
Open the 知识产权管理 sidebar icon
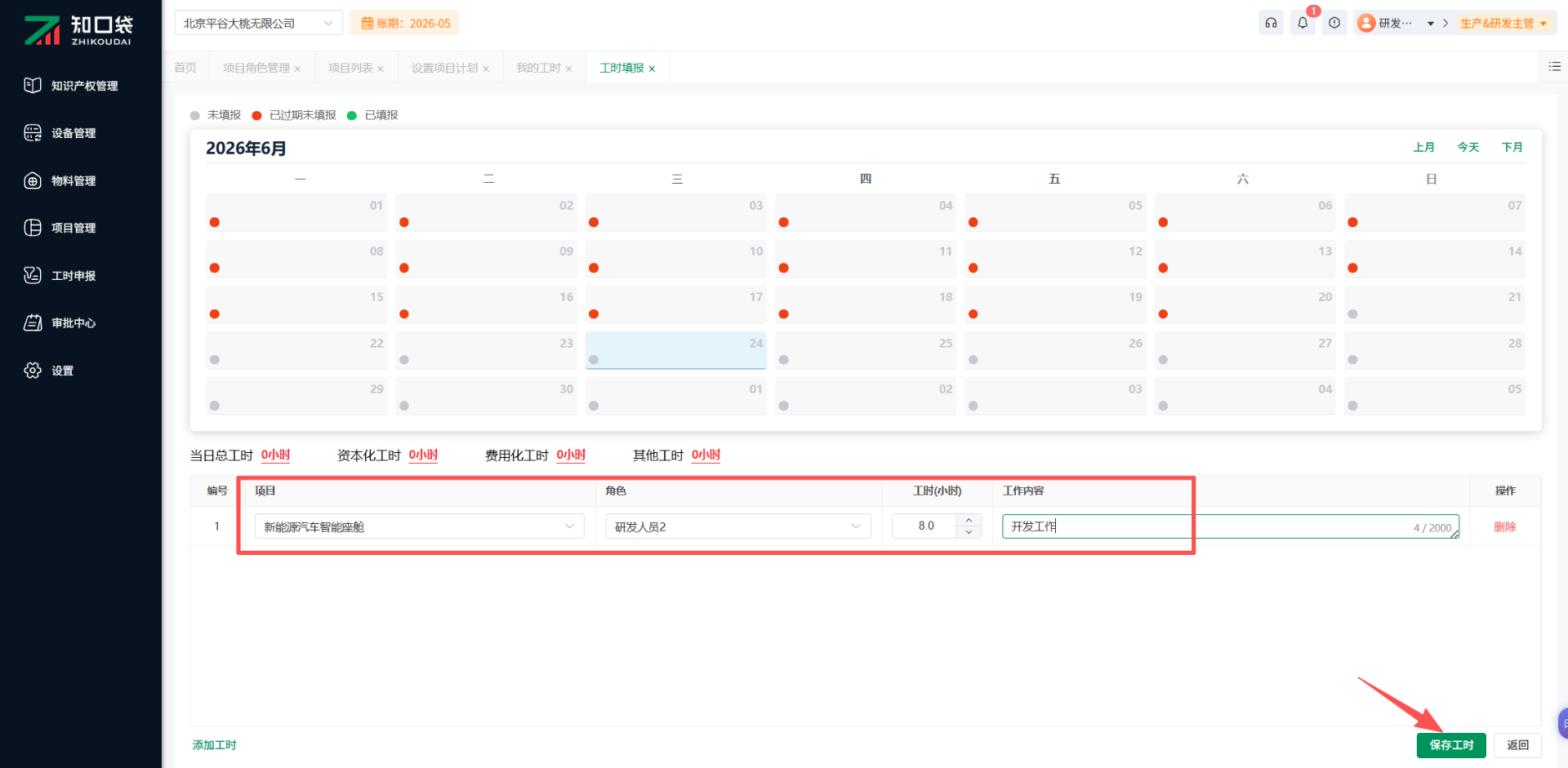click(33, 86)
